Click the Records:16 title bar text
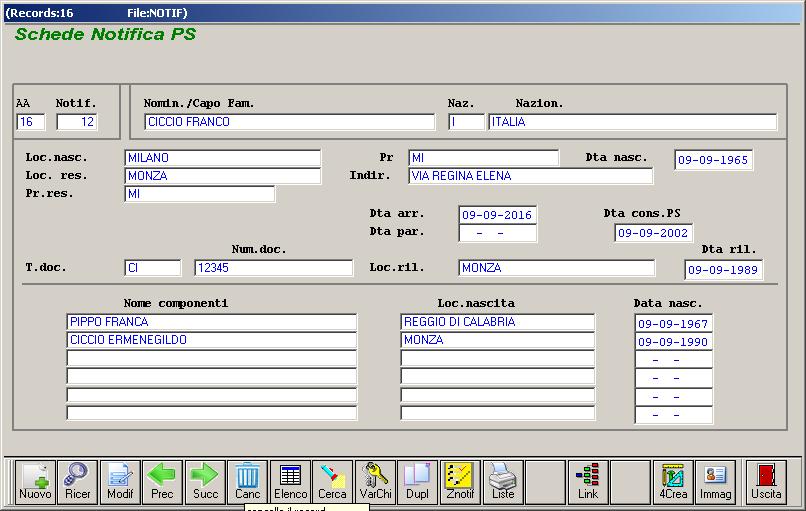Viewport: 806px width, 511px height. coord(40,13)
